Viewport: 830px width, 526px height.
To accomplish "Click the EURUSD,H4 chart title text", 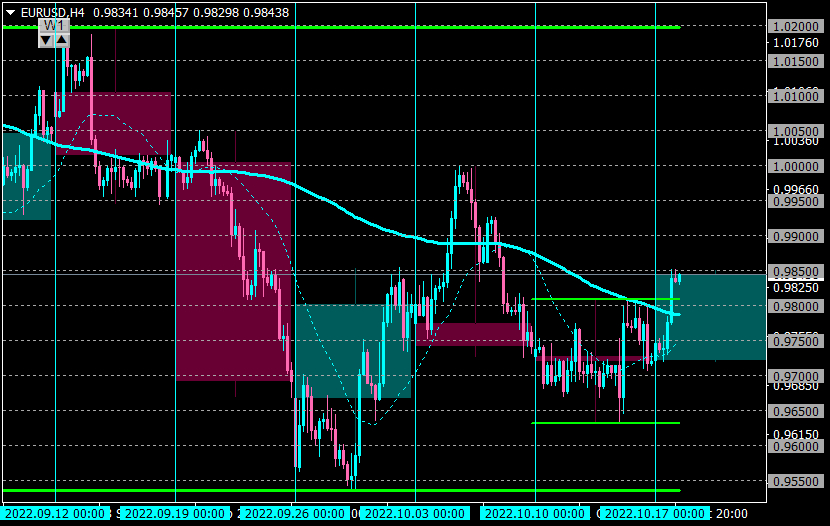I will [52, 13].
